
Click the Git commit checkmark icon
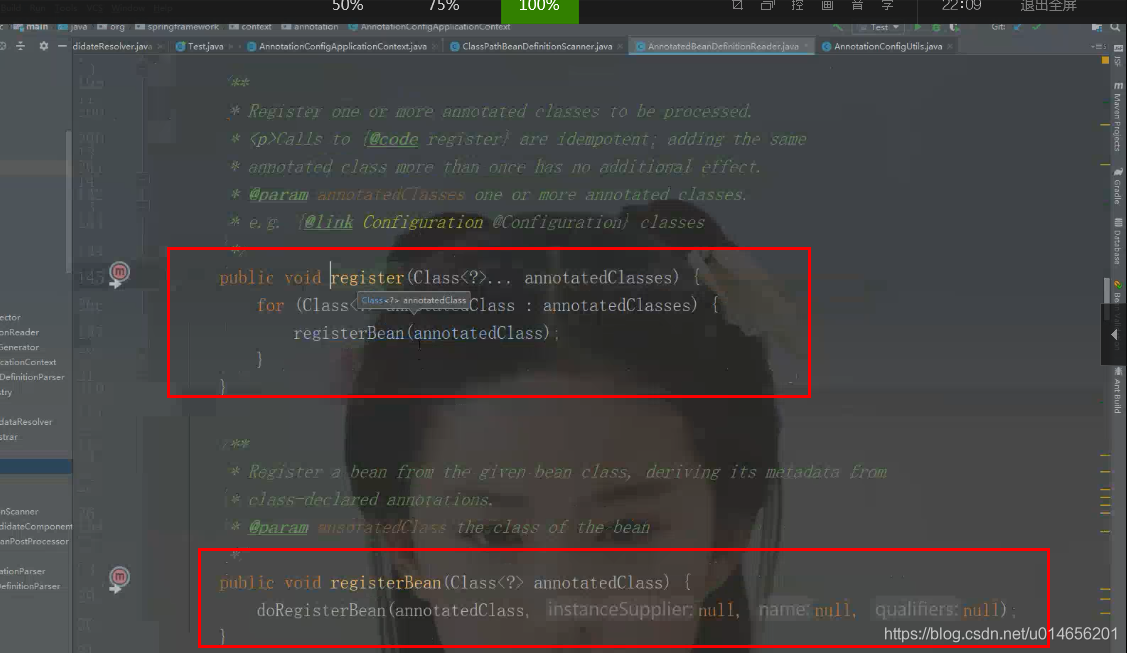(1036, 27)
